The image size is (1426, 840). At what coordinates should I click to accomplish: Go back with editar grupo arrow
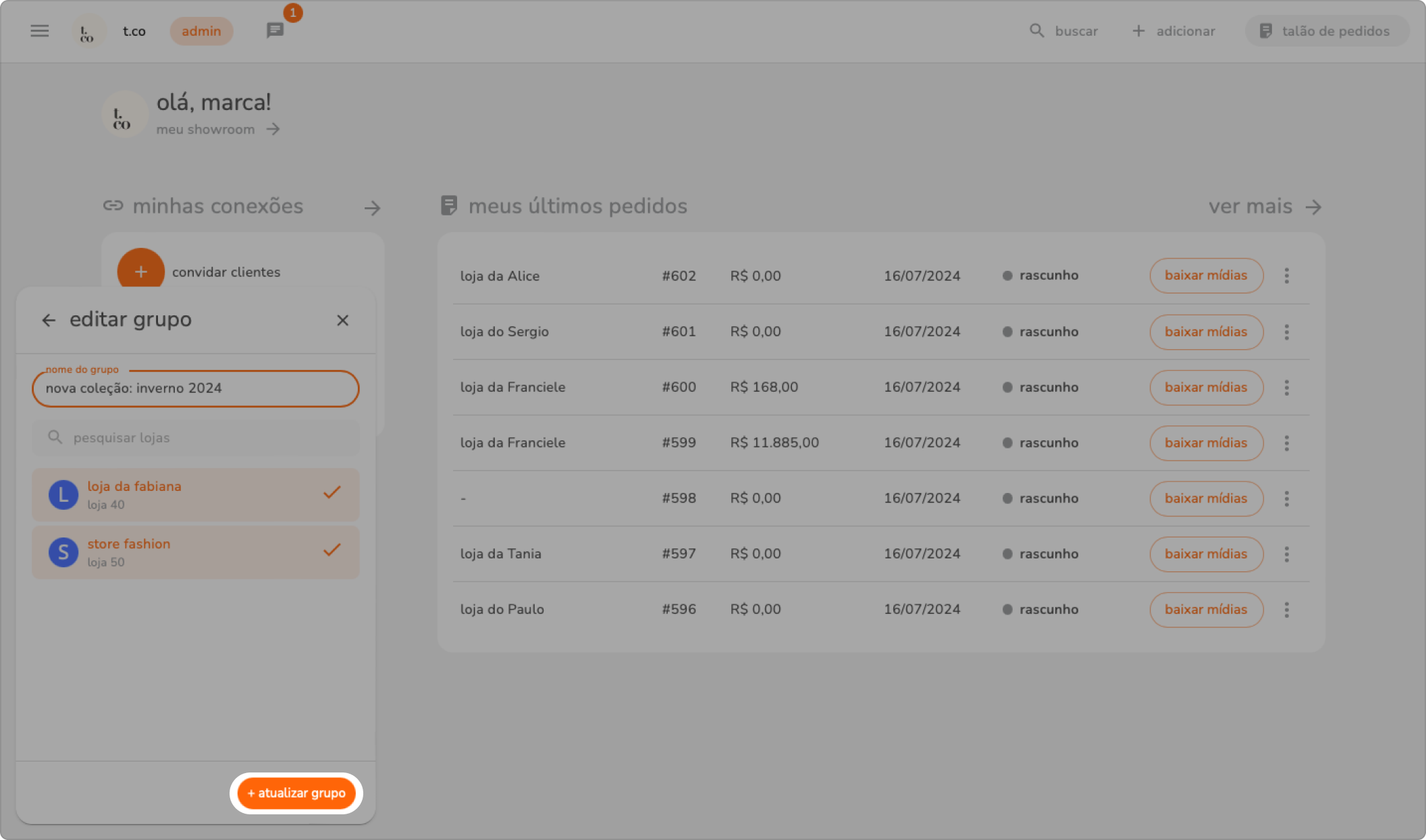pos(49,320)
